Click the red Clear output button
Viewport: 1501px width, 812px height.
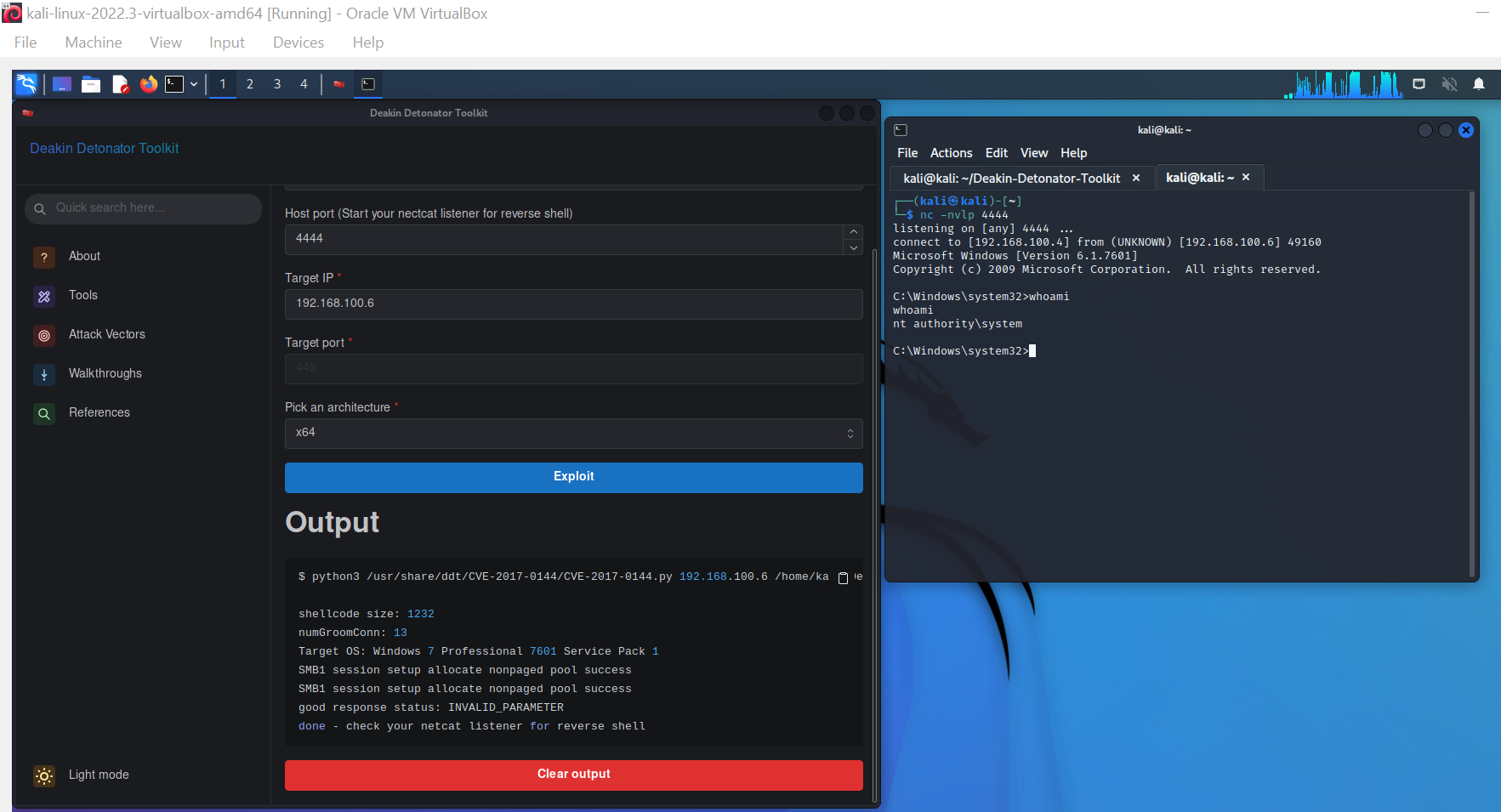point(574,775)
